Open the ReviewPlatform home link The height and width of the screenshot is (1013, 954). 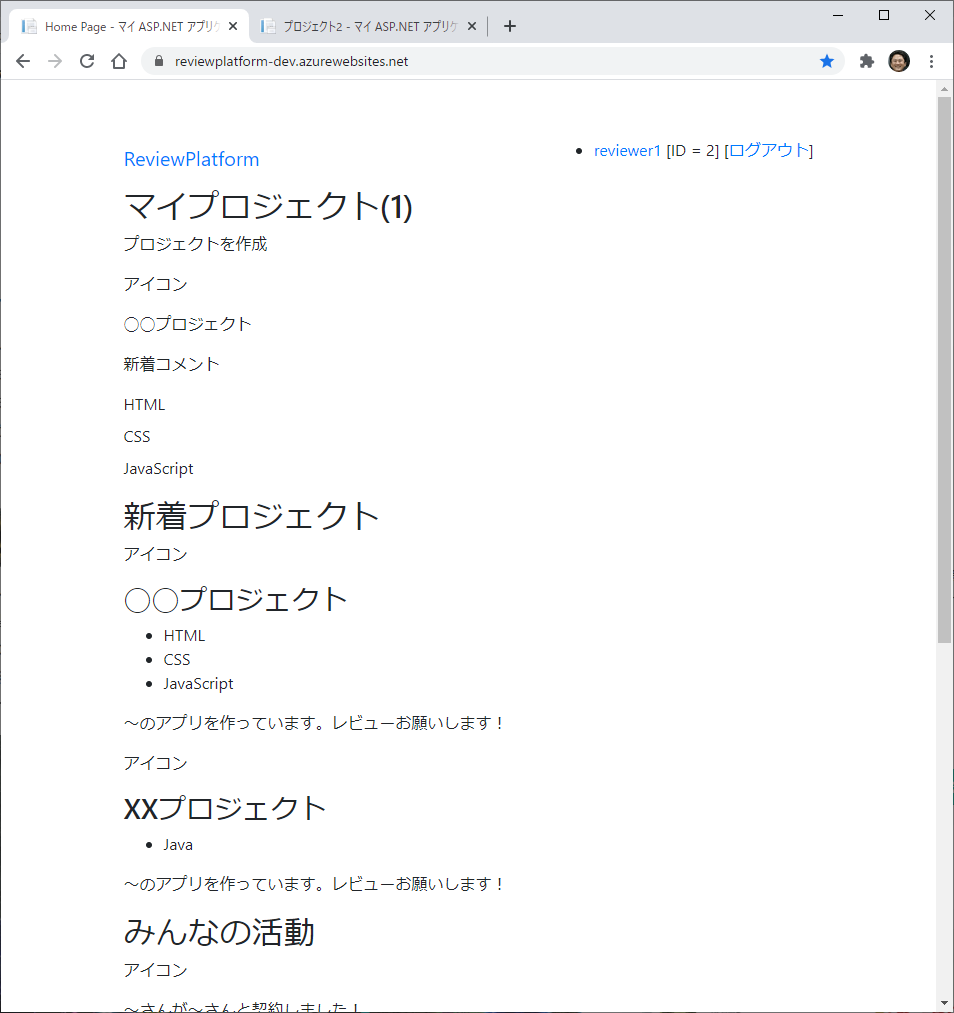click(x=191, y=159)
